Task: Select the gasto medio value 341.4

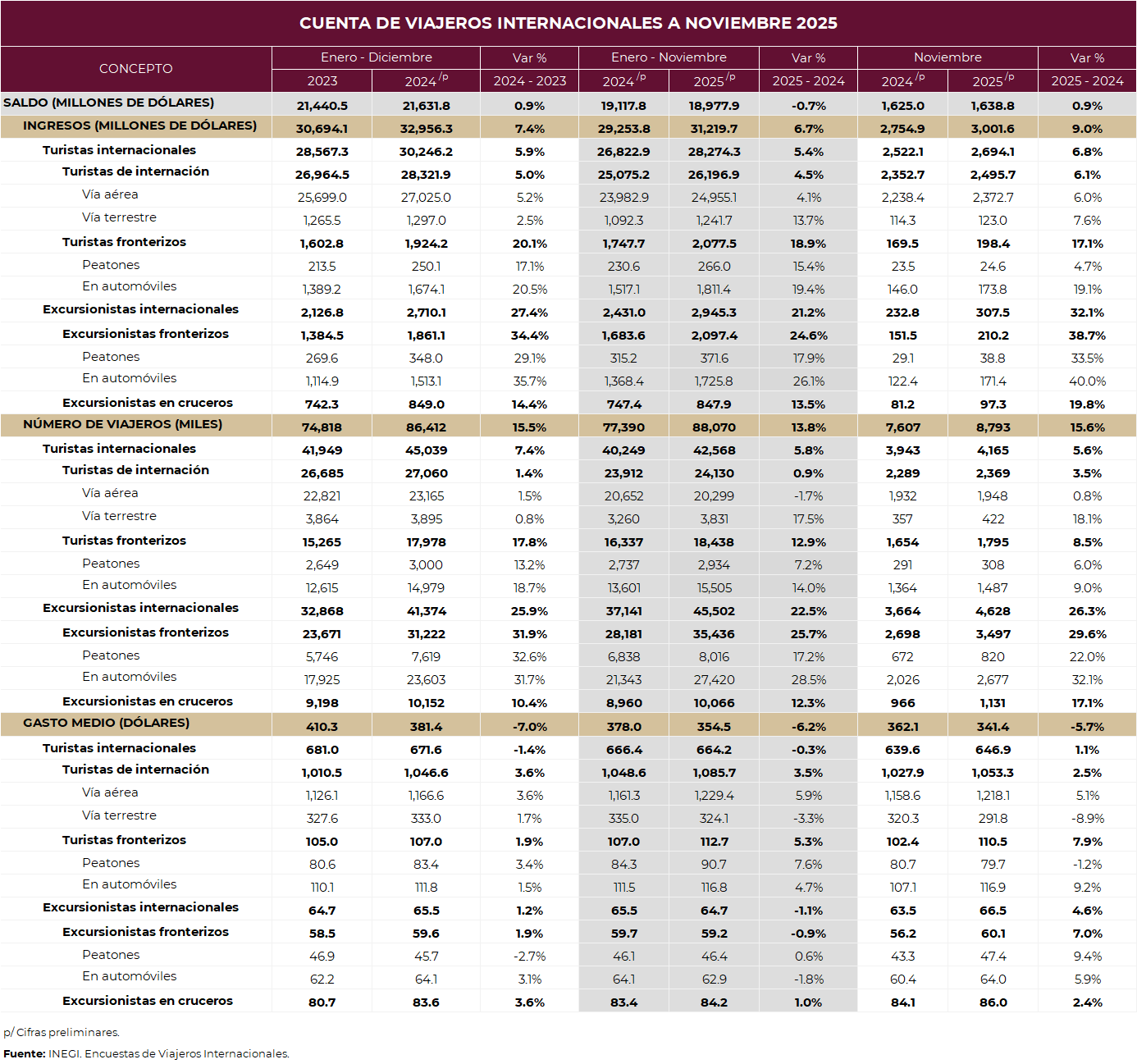Action: (993, 727)
